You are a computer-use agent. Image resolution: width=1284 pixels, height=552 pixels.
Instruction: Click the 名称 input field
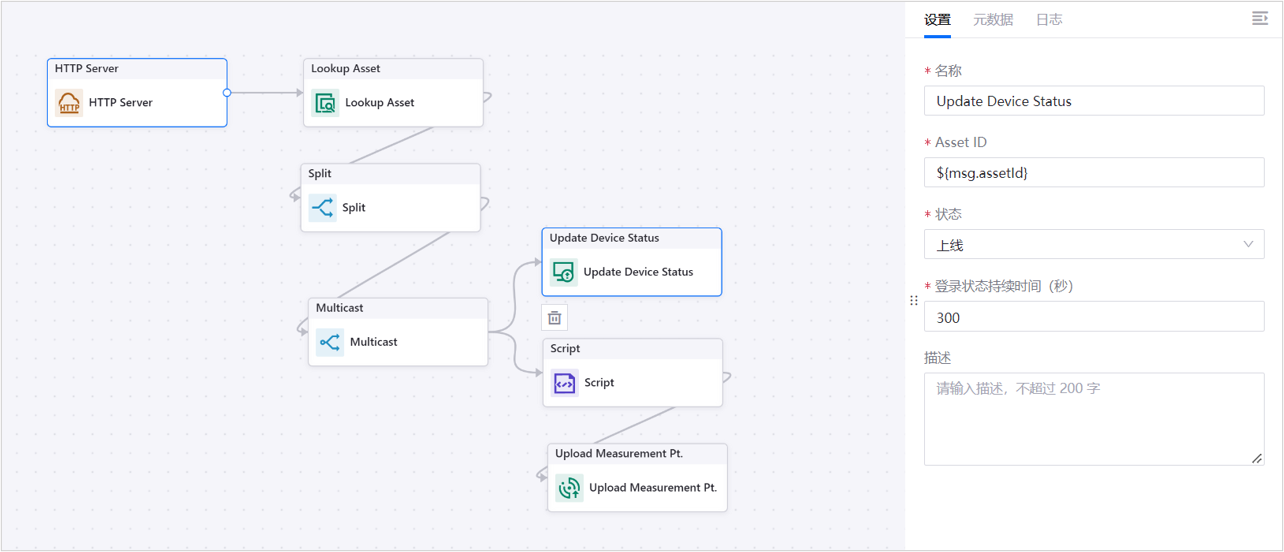1093,101
